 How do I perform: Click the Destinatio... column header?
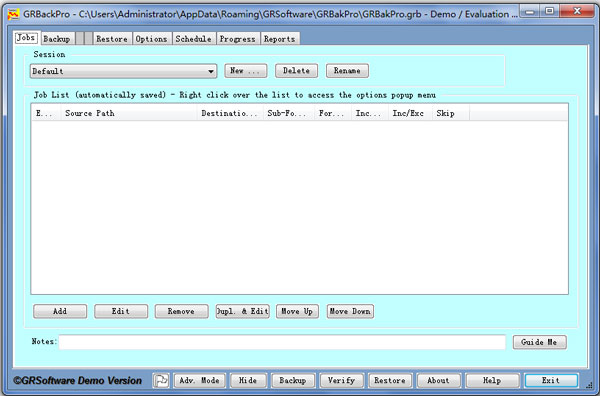coord(230,113)
